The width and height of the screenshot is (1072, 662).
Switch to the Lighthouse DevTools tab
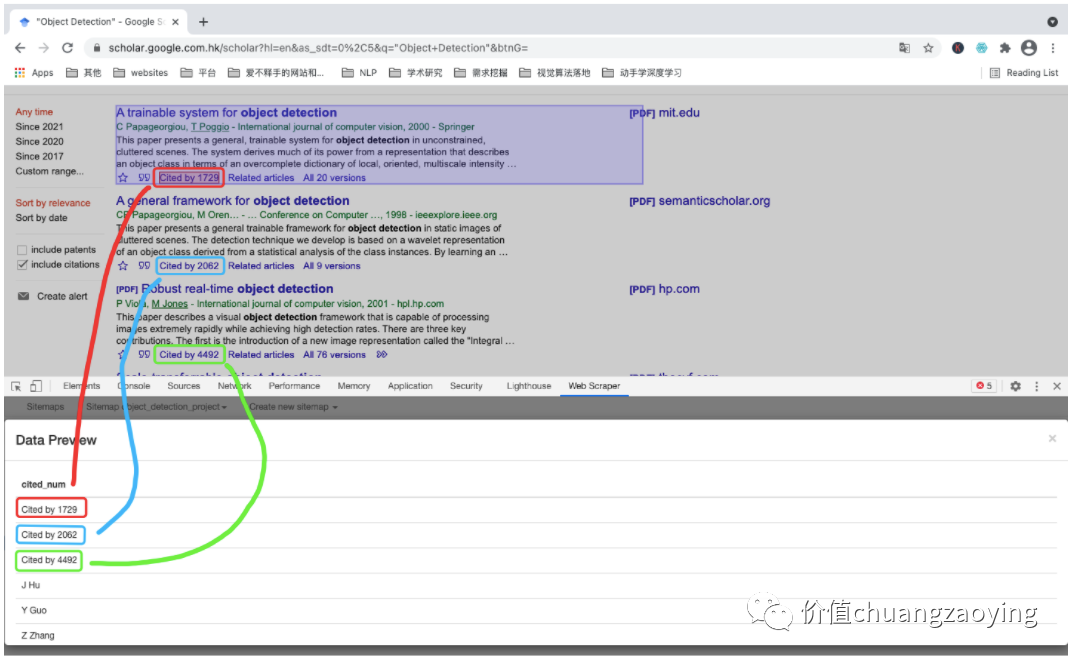click(x=528, y=386)
